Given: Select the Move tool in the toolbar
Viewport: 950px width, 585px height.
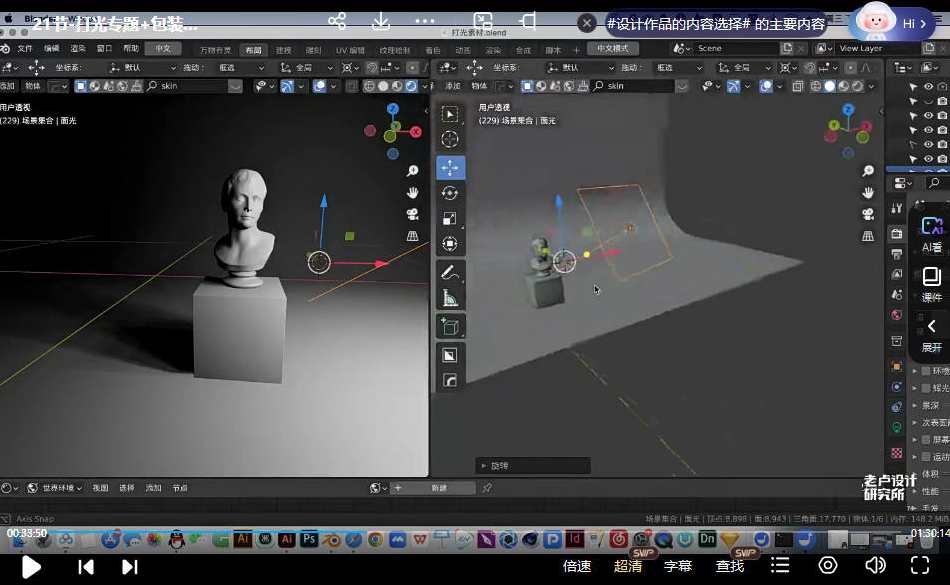Looking at the screenshot, I should click(451, 168).
